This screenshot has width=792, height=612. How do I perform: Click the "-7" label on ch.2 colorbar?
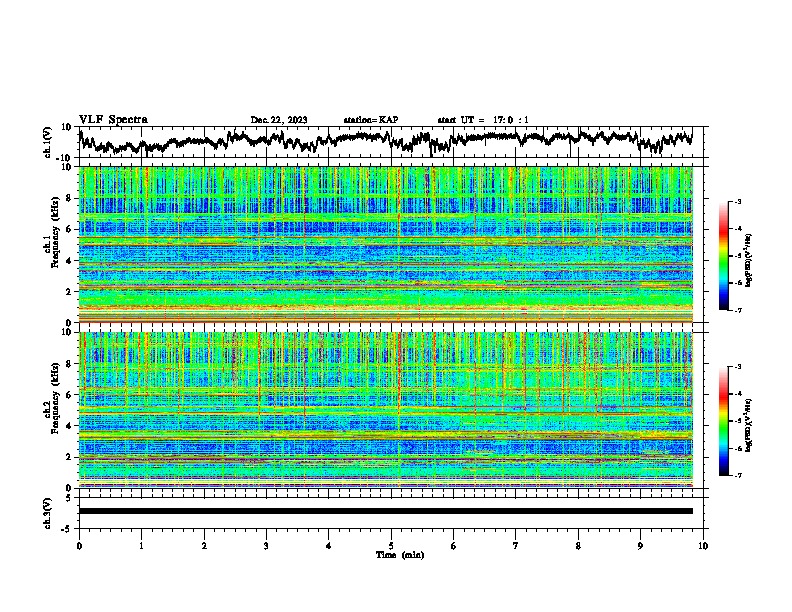(737, 475)
